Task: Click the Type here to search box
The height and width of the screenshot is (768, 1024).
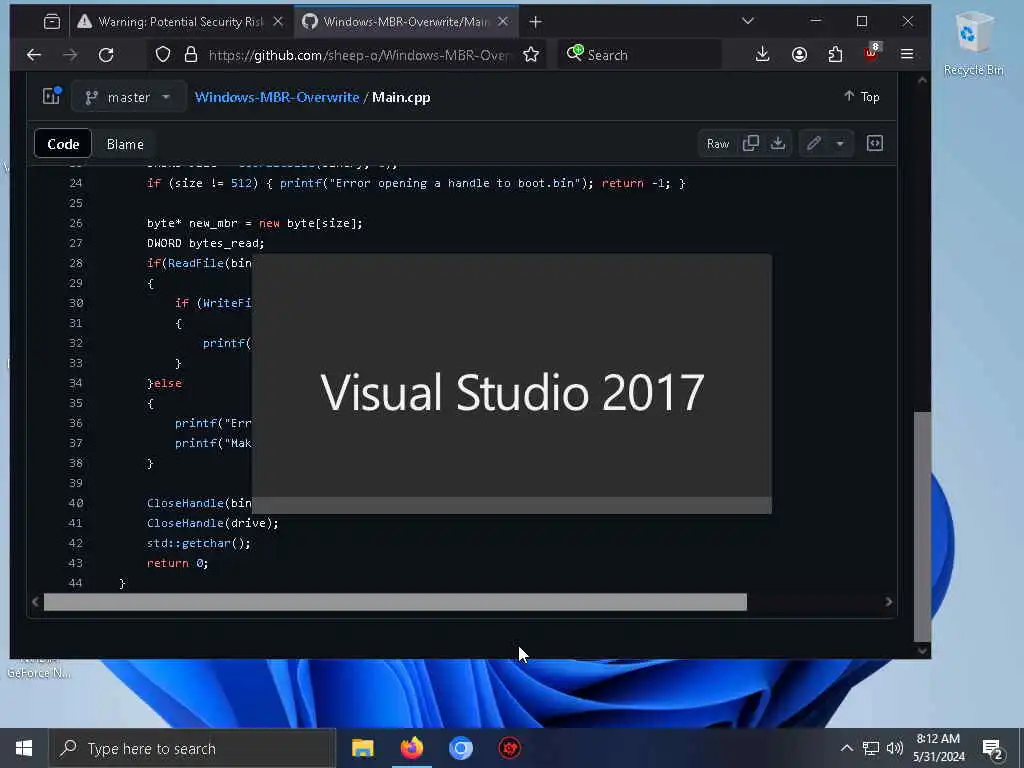Action: click(192, 748)
